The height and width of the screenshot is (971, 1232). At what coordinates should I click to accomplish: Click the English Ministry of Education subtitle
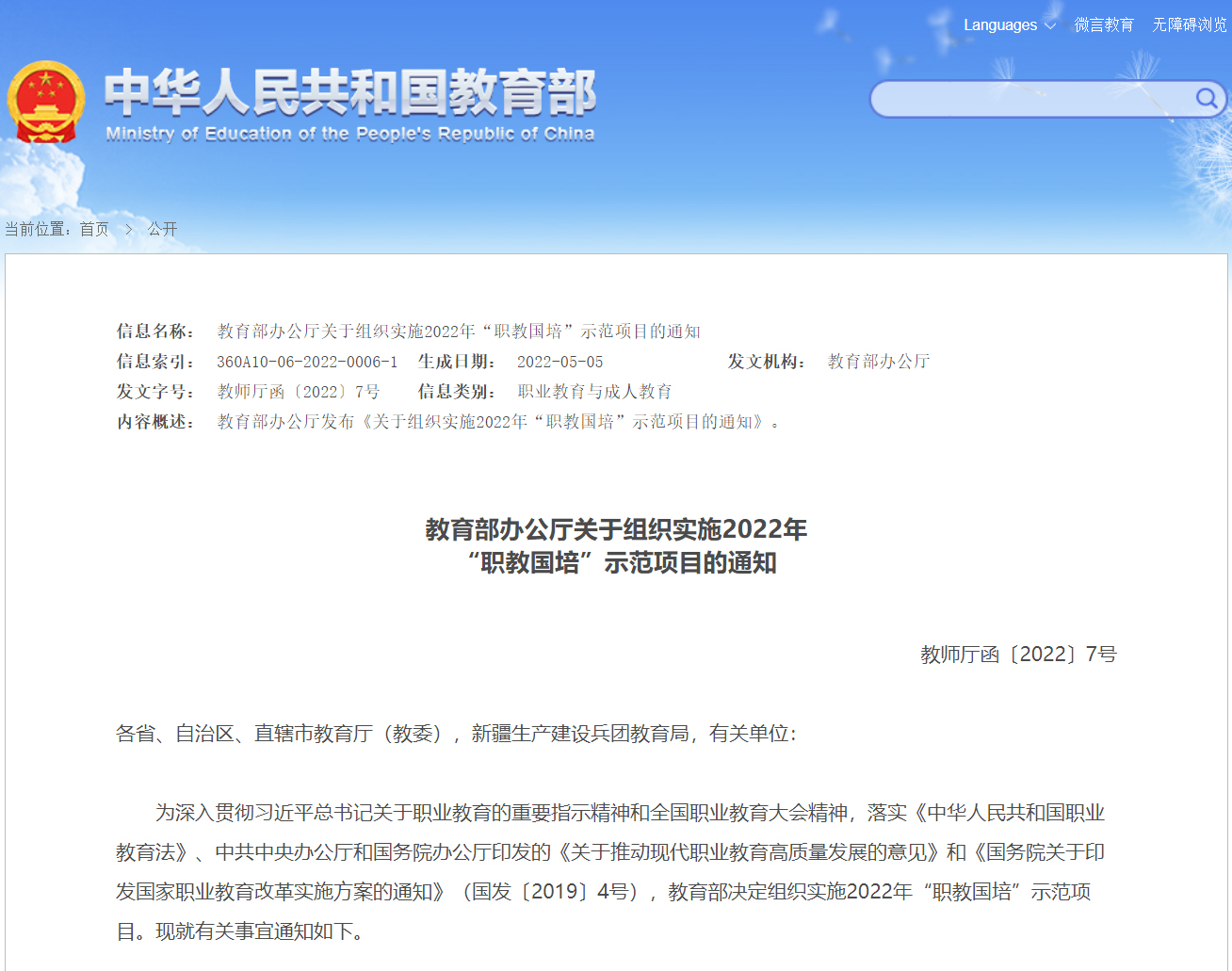click(349, 134)
